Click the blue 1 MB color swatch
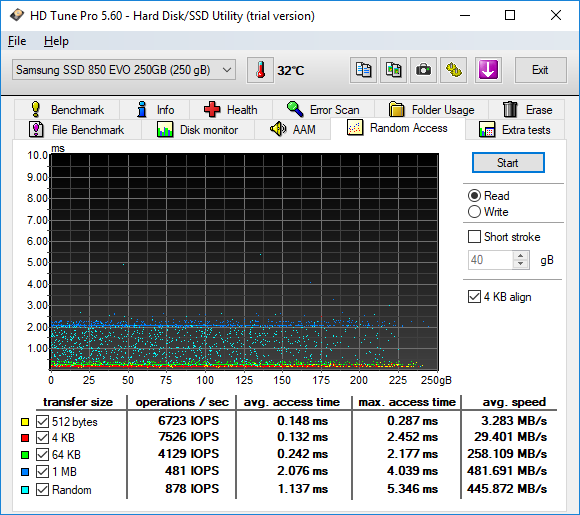The width and height of the screenshot is (580, 515). 25,472
